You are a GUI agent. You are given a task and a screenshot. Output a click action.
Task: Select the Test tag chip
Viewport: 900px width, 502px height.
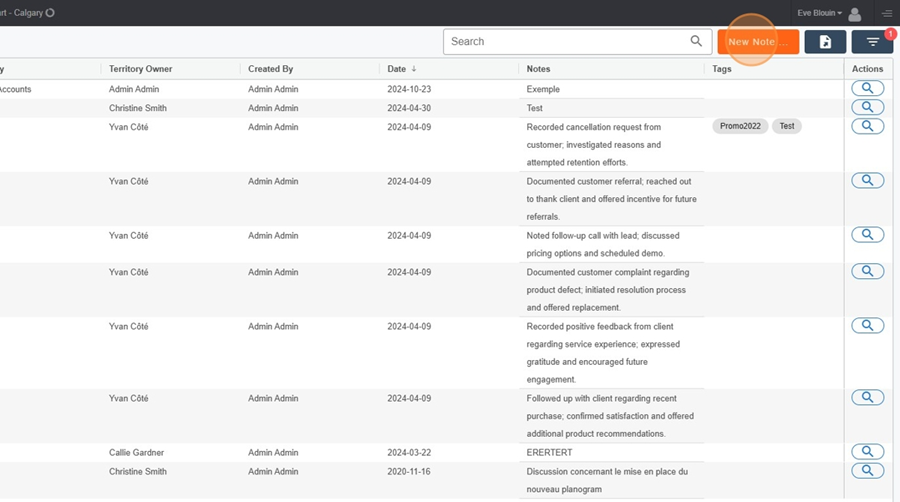786,126
